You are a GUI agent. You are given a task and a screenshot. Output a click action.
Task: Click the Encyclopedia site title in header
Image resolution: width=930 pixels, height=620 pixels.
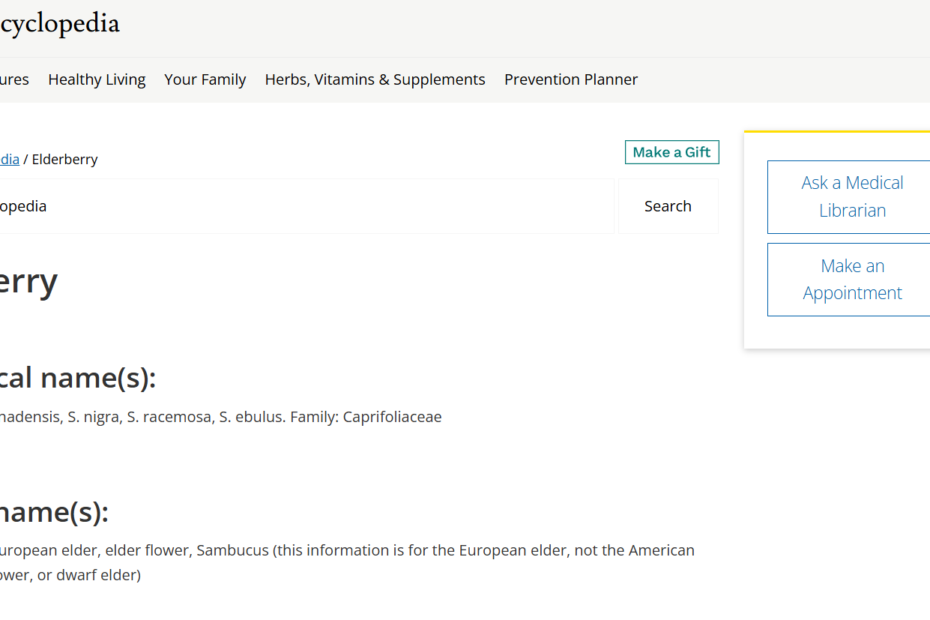click(60, 23)
